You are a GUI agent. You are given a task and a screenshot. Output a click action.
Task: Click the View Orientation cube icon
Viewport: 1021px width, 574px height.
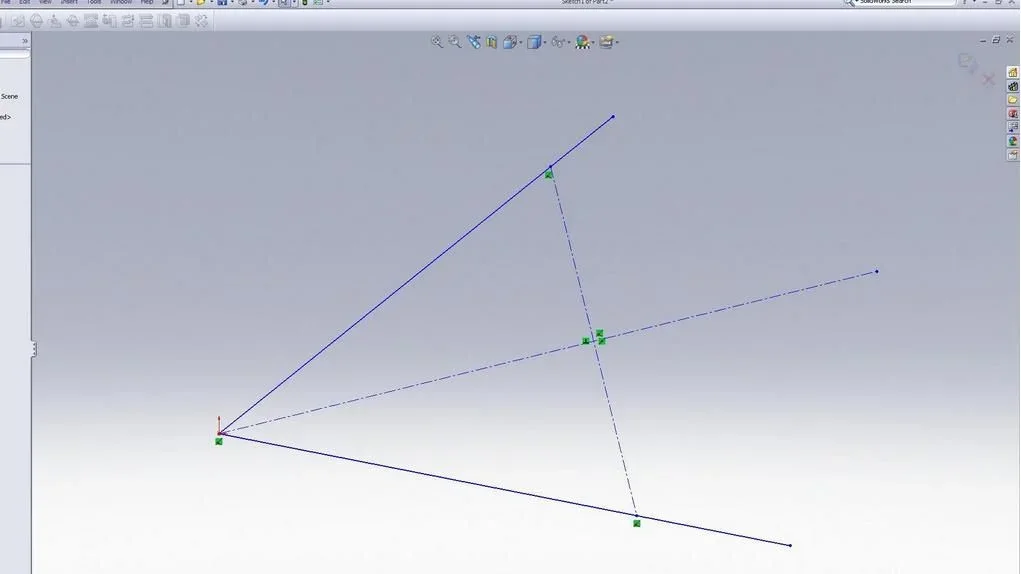[510, 42]
